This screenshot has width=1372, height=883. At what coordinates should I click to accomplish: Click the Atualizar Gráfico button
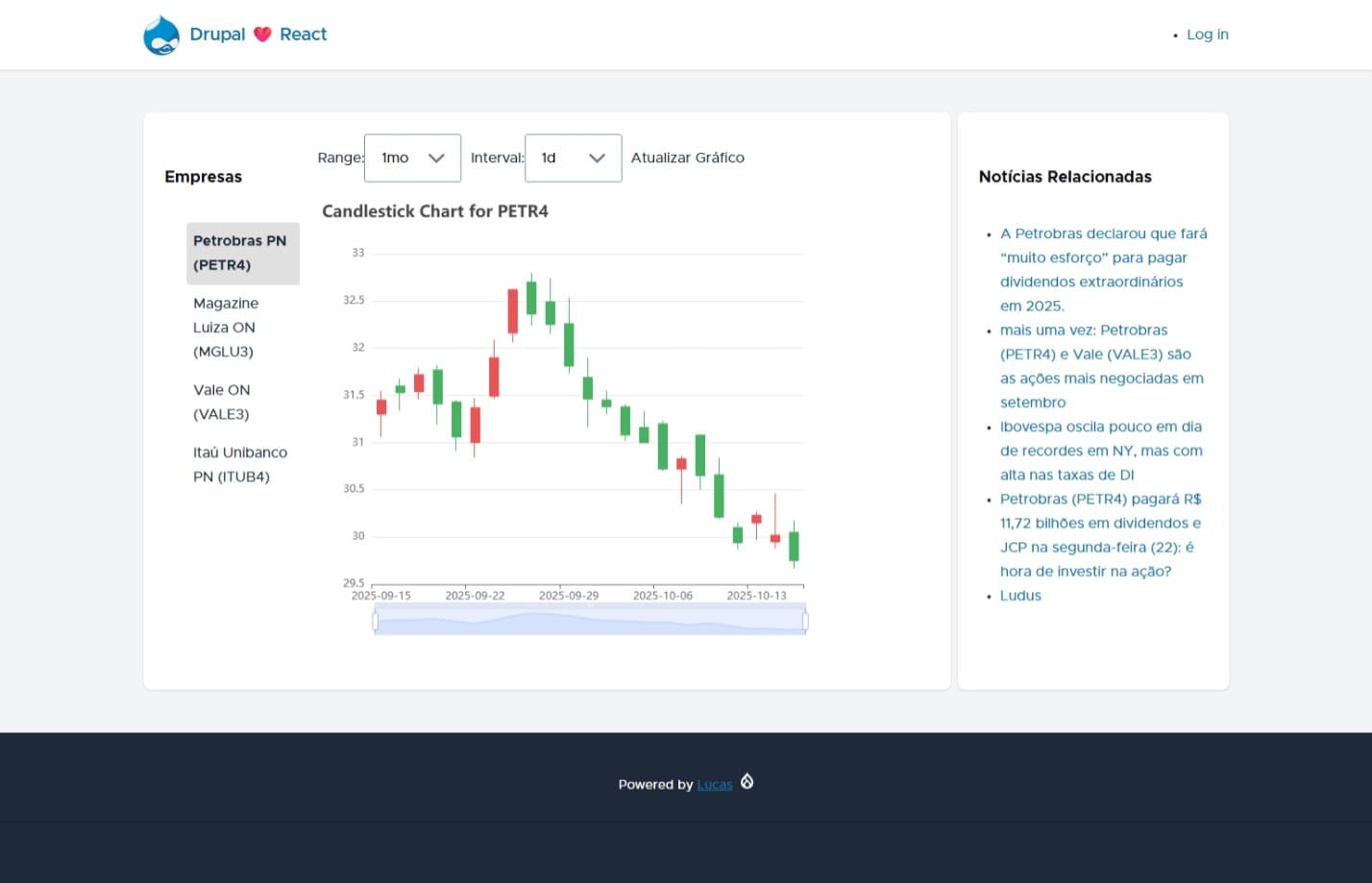pyautogui.click(x=687, y=158)
